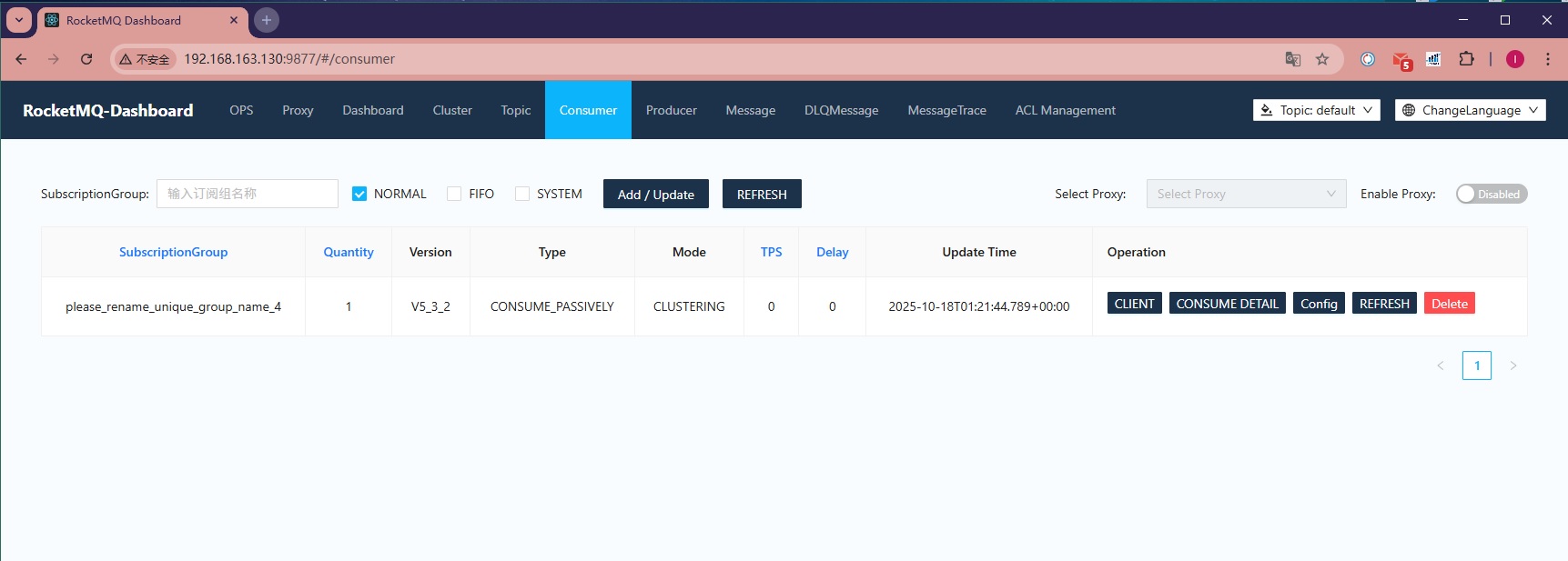Select the Consumer menu item
This screenshot has height=561, width=1568.
588,110
